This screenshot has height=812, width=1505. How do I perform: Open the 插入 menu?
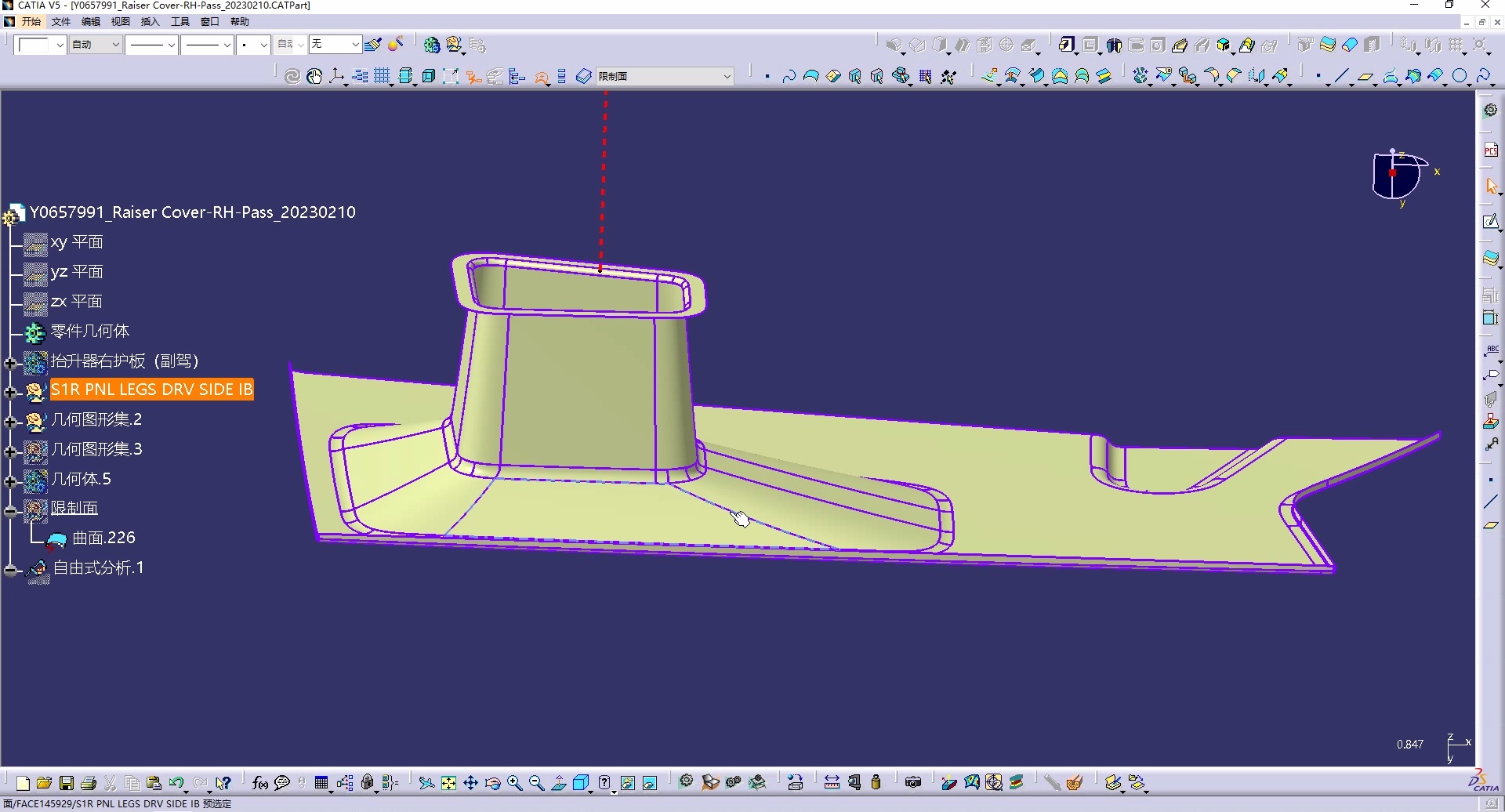(150, 22)
